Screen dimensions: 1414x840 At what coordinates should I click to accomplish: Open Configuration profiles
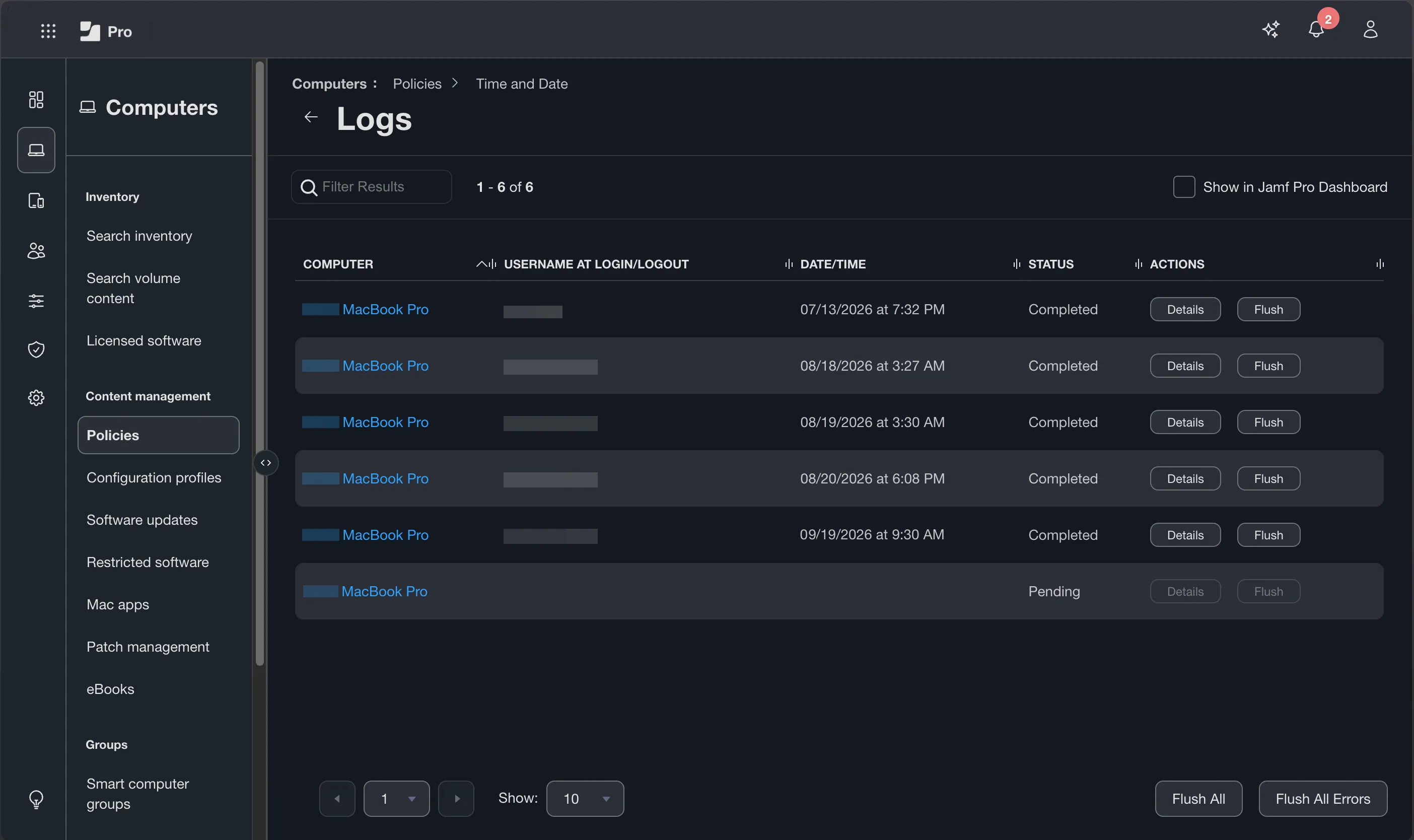[x=154, y=478]
